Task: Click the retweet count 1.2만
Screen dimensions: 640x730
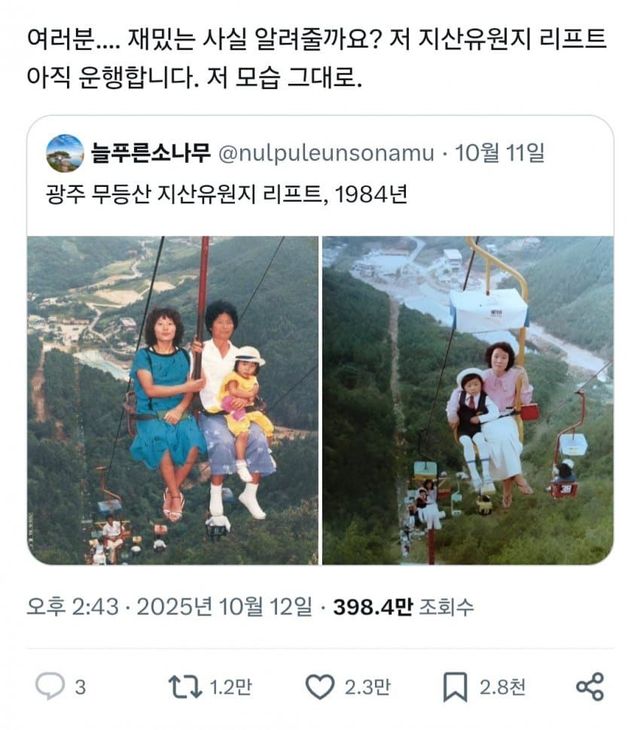Action: point(231,687)
